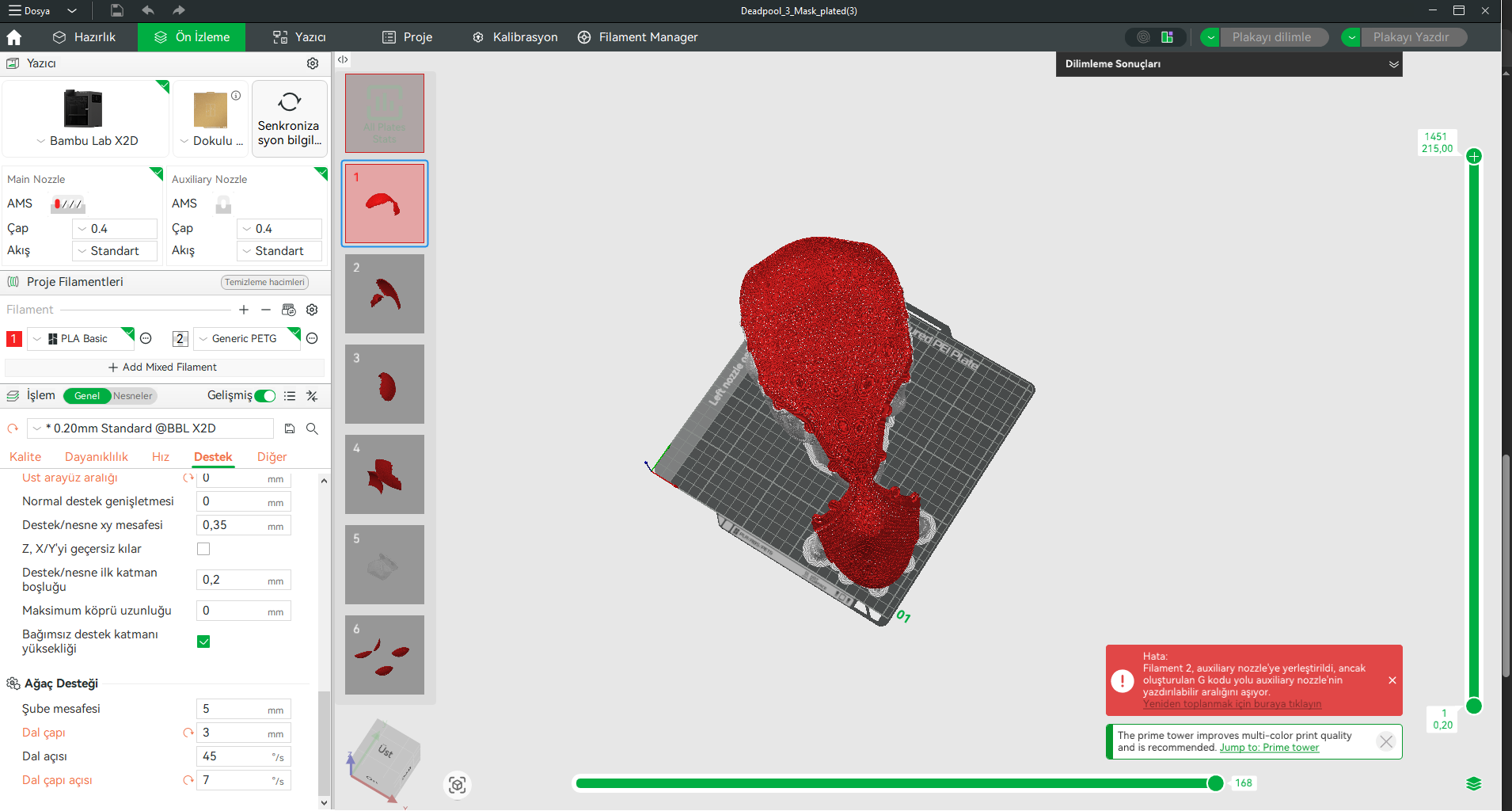1512x811 pixels.
Task: Click the Plakayı Yazdır button
Action: [1412, 37]
